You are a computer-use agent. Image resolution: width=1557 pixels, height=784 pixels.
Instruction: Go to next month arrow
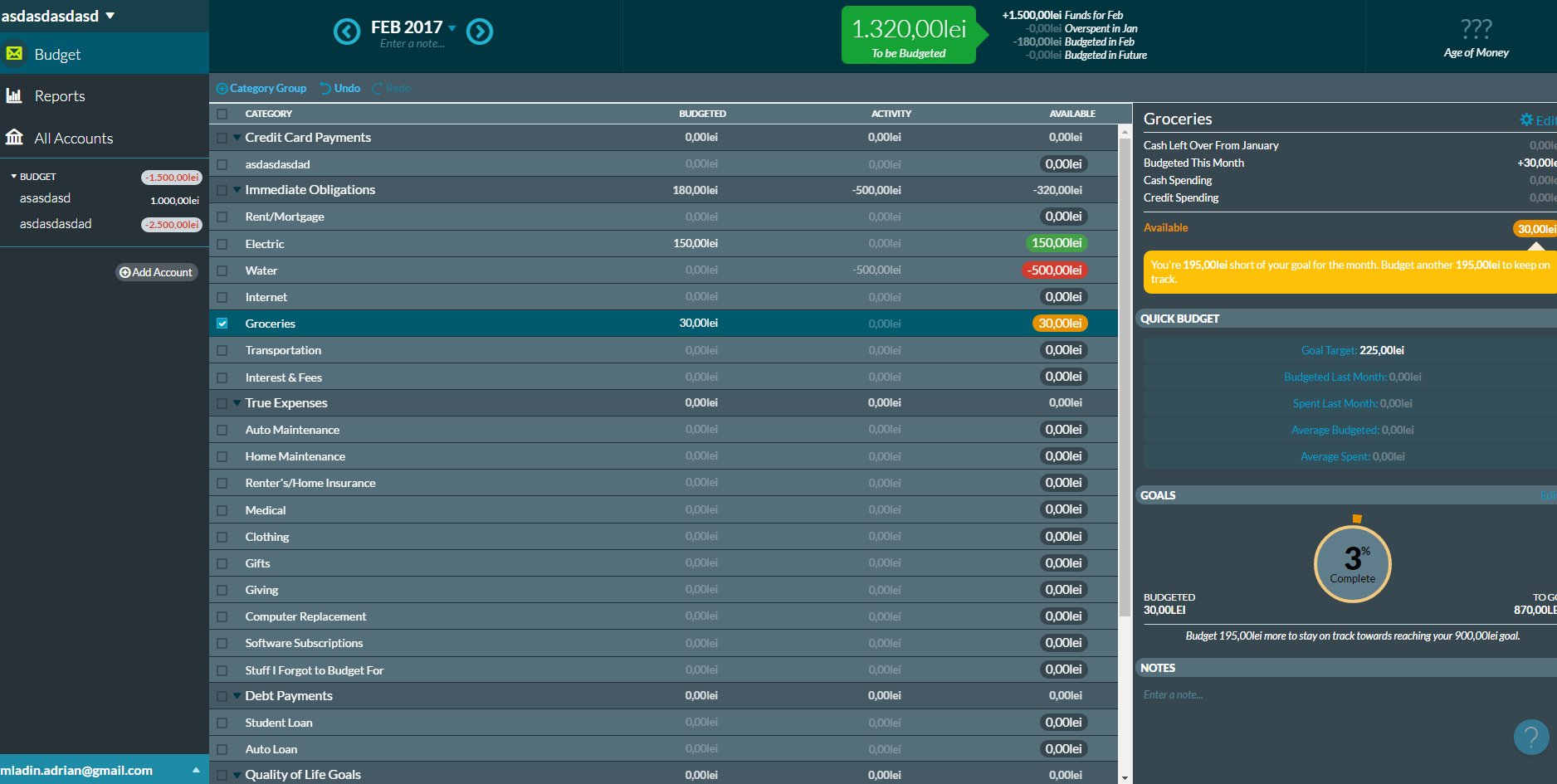pos(480,32)
